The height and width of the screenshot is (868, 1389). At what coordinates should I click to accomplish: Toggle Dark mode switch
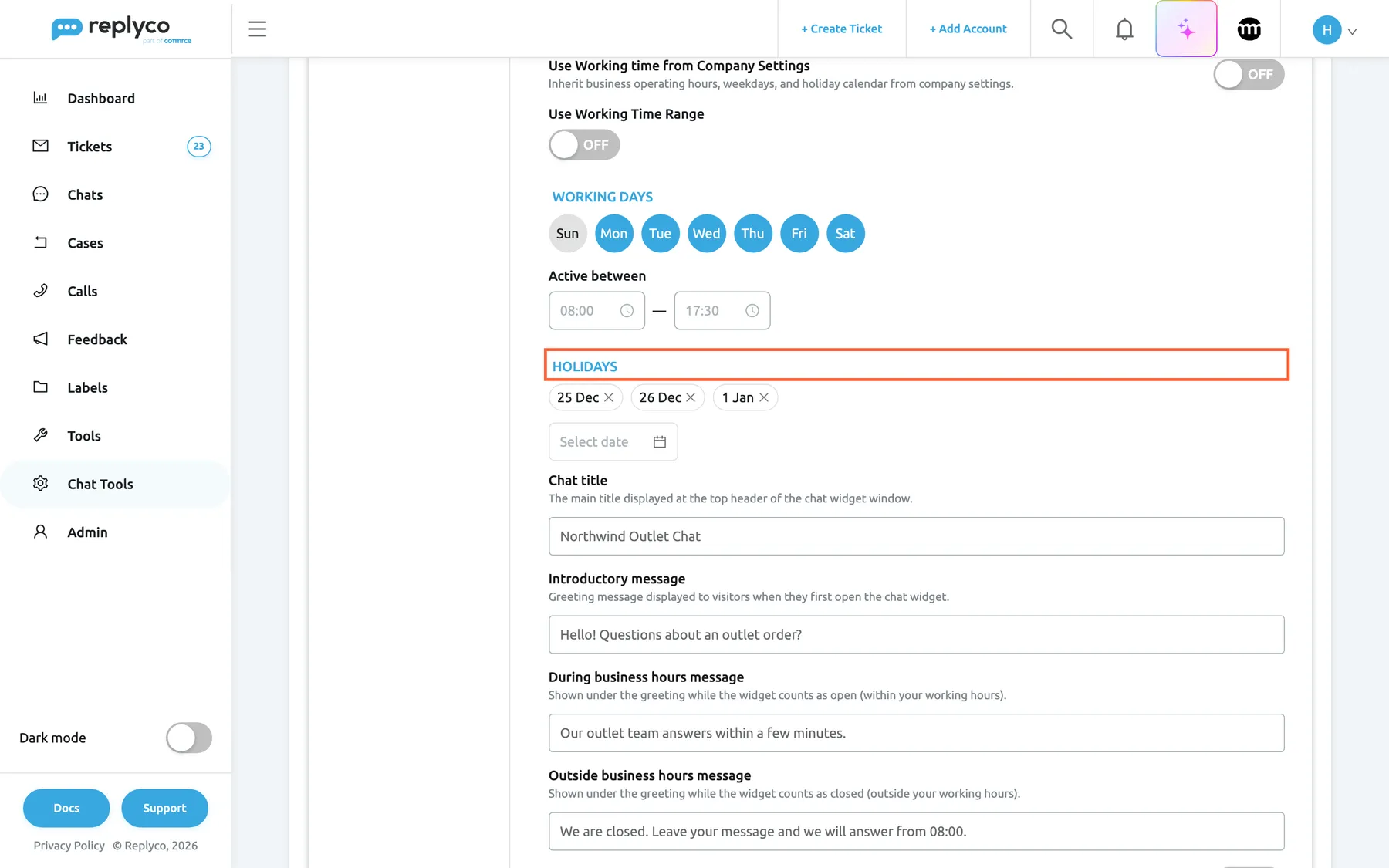189,738
